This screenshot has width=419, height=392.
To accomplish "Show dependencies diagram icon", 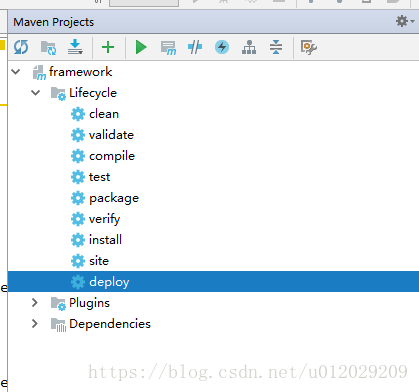I will (249, 47).
